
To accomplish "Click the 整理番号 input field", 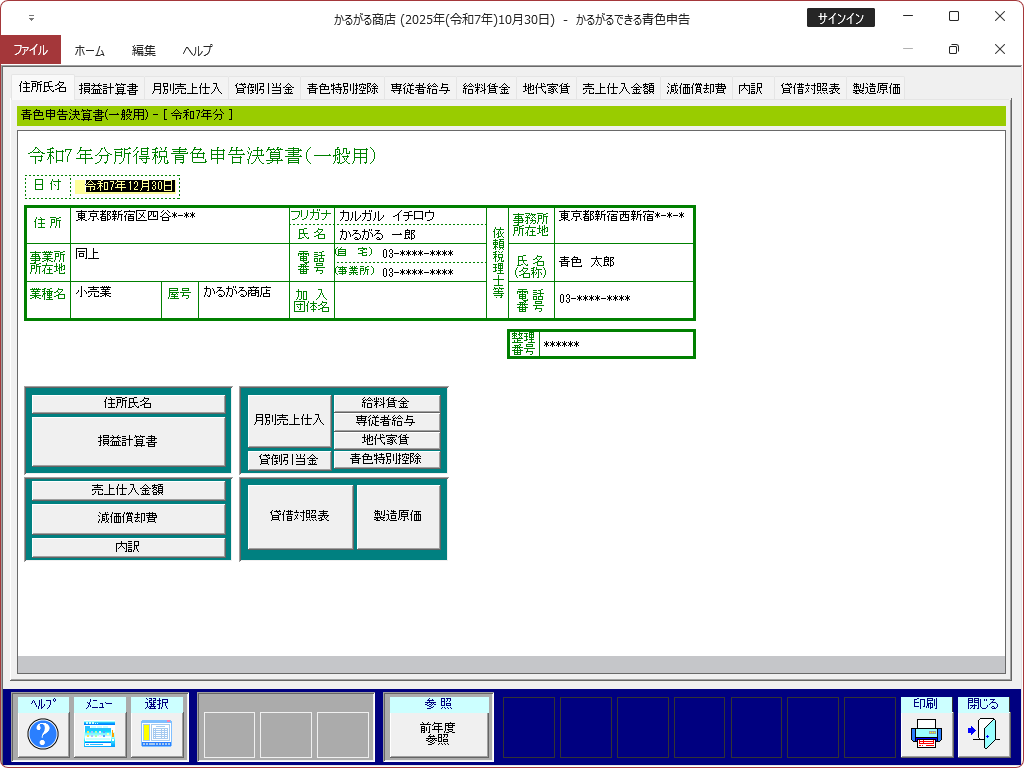I will 615,345.
